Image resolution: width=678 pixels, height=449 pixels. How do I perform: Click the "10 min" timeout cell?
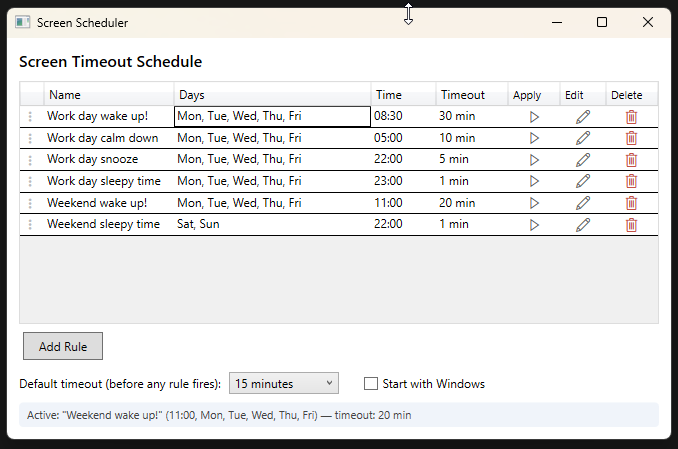pos(472,138)
